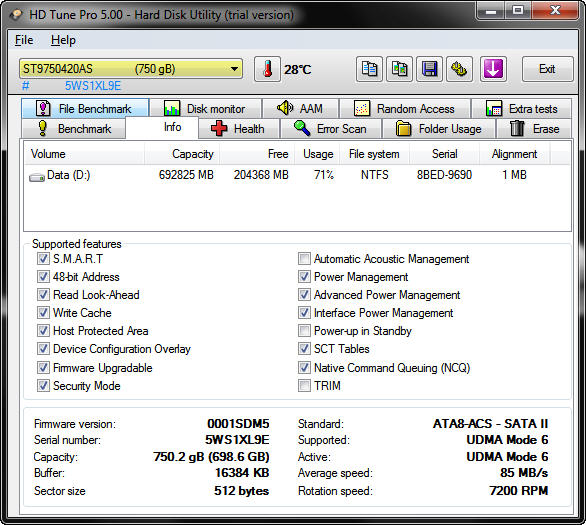Viewport: 586px width, 525px height.
Task: Open the File menu
Action: coord(24,40)
